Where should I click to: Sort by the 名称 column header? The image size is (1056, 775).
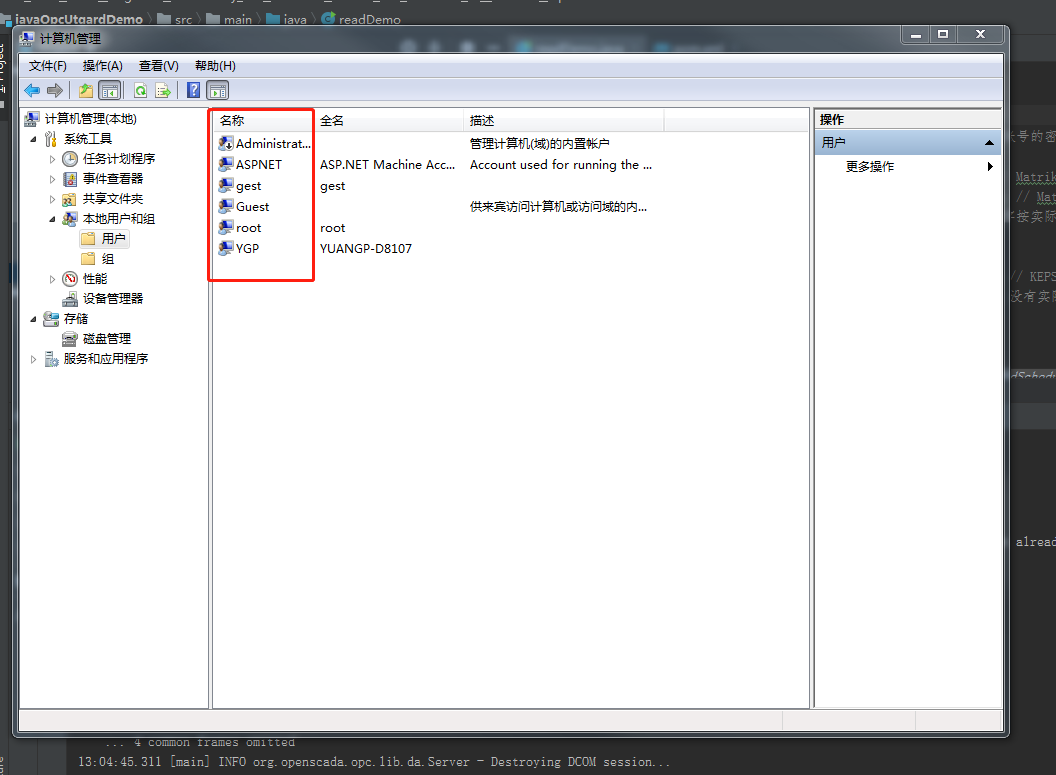pyautogui.click(x=233, y=119)
